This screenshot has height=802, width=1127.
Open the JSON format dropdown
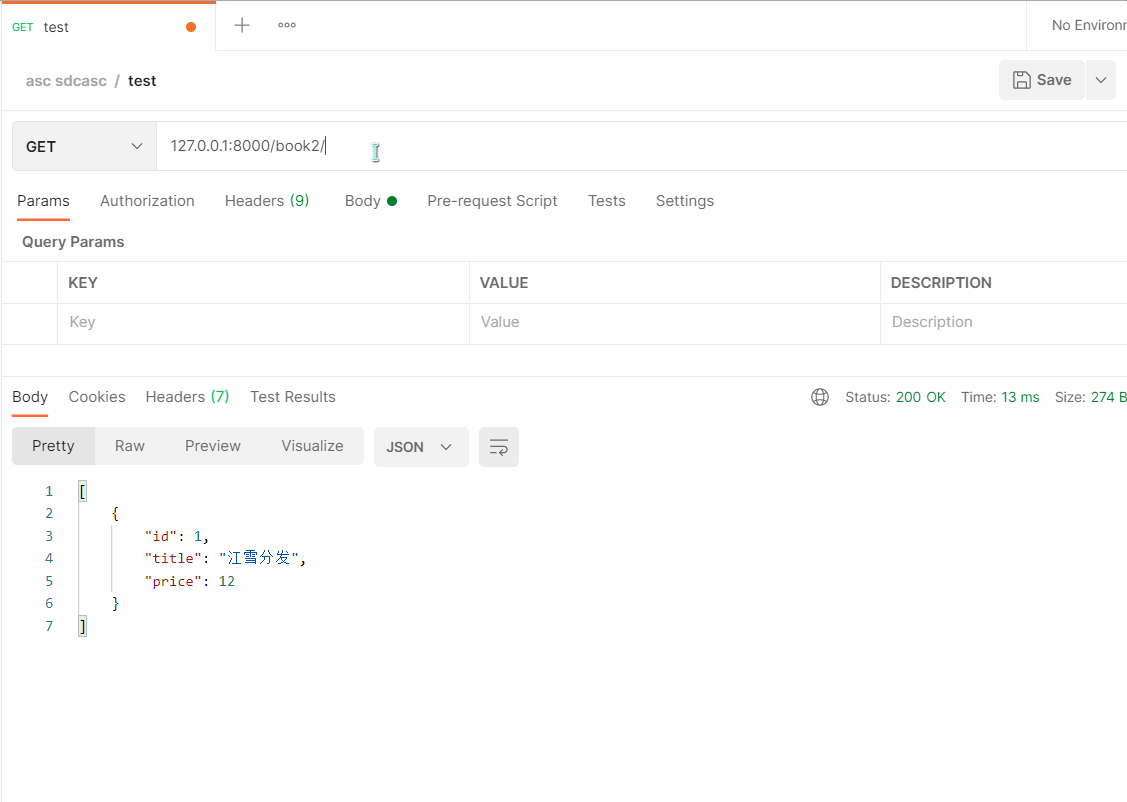click(420, 447)
